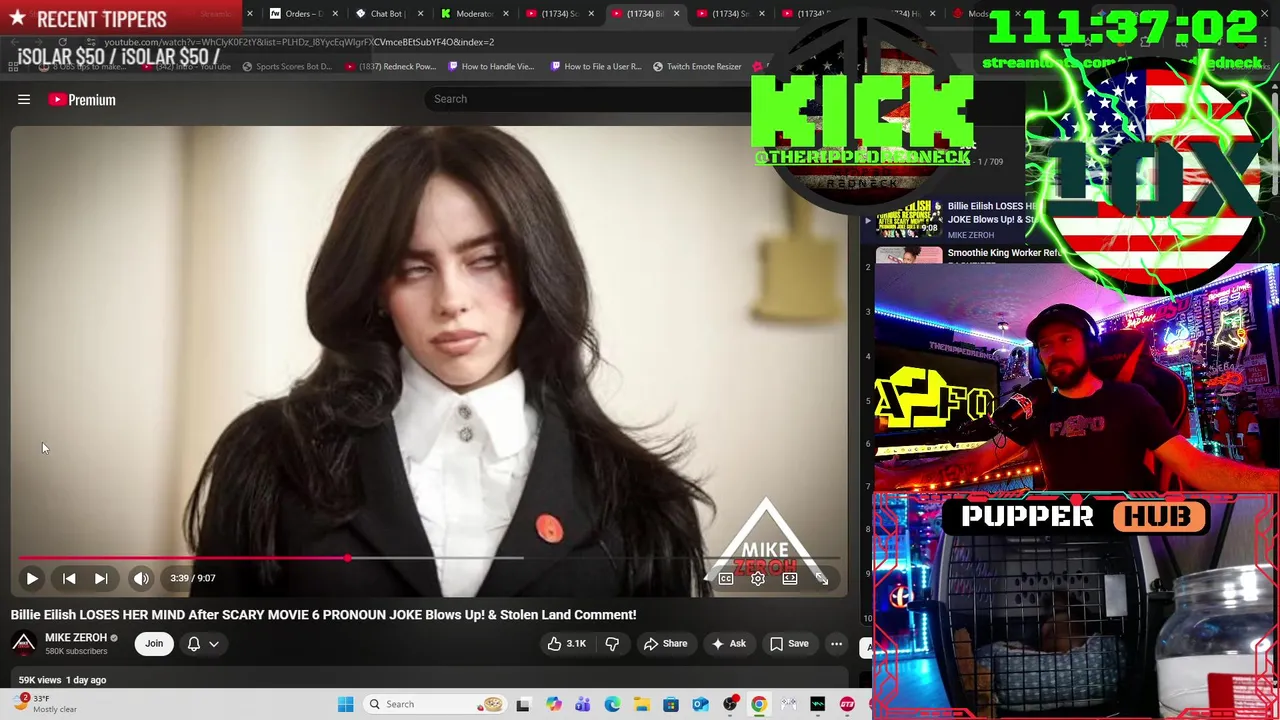Open Microsoft Edge from taskbar
Viewport: 1280px width, 720px height.
pos(612,704)
